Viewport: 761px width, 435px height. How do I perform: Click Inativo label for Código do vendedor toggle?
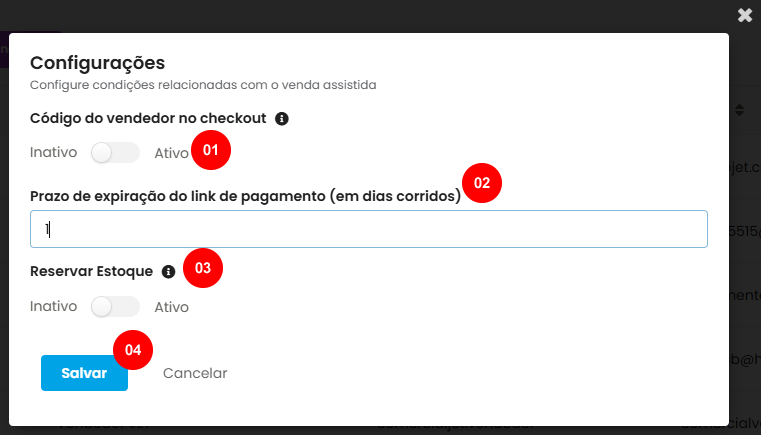coord(53,153)
